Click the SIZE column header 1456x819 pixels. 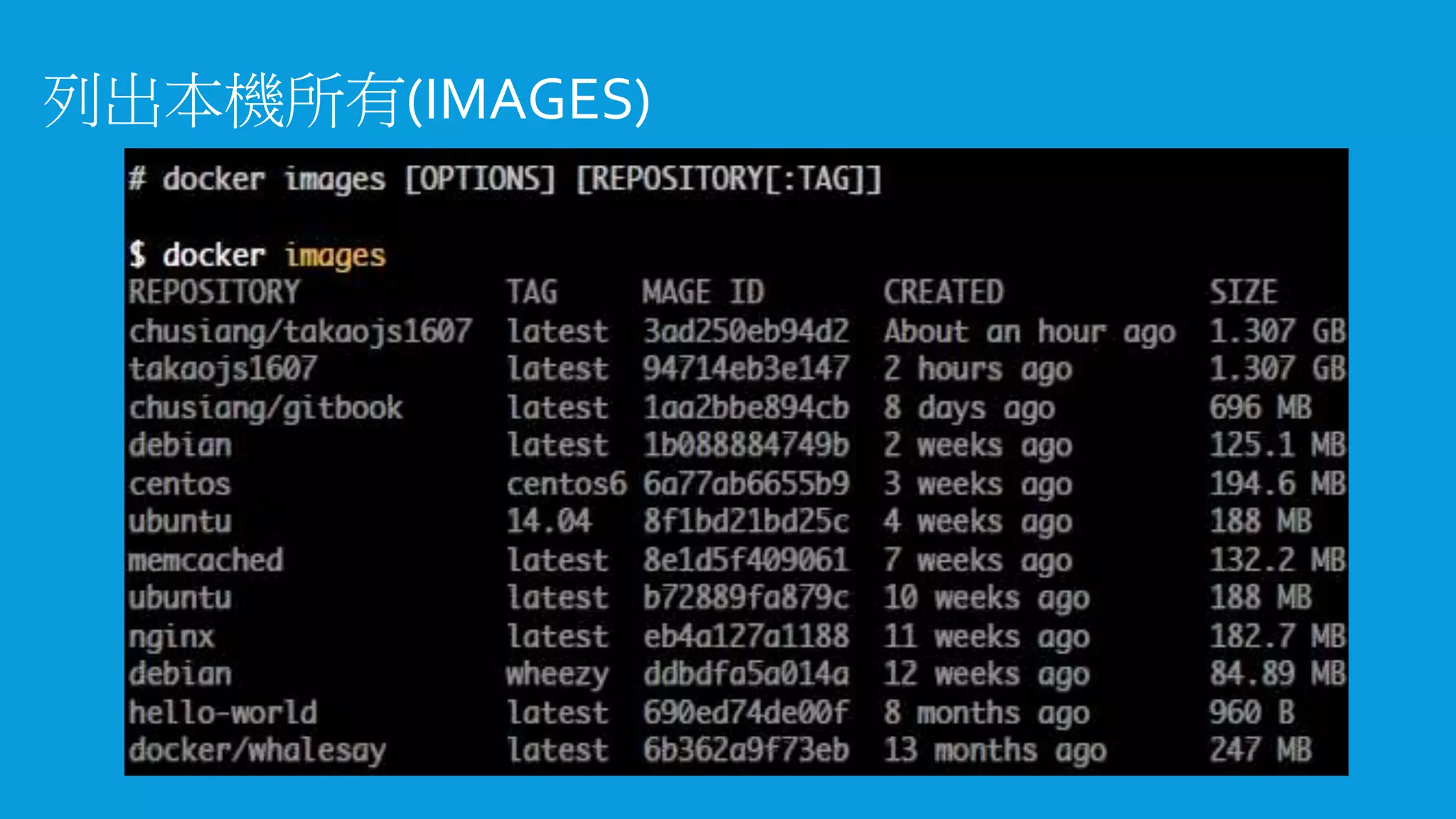click(1243, 292)
